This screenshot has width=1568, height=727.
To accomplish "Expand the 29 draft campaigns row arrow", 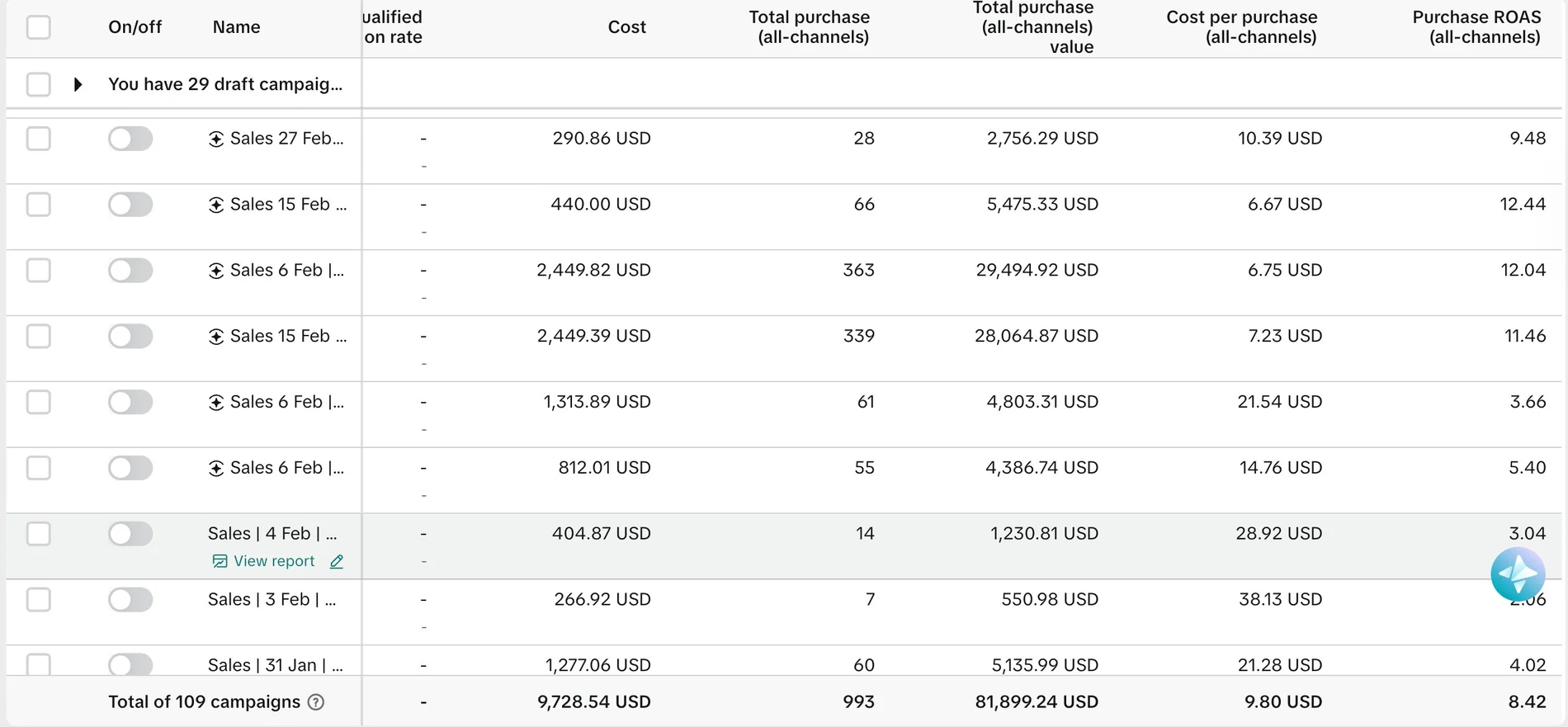I will click(x=78, y=84).
